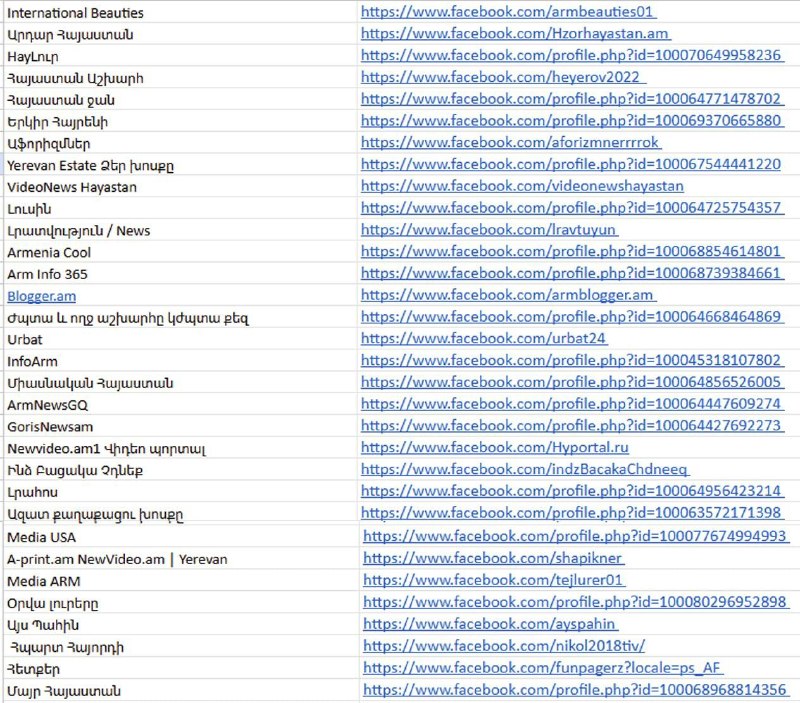
Task: Follow the heyerov2022 Facebook link
Action: pyautogui.click(x=503, y=77)
